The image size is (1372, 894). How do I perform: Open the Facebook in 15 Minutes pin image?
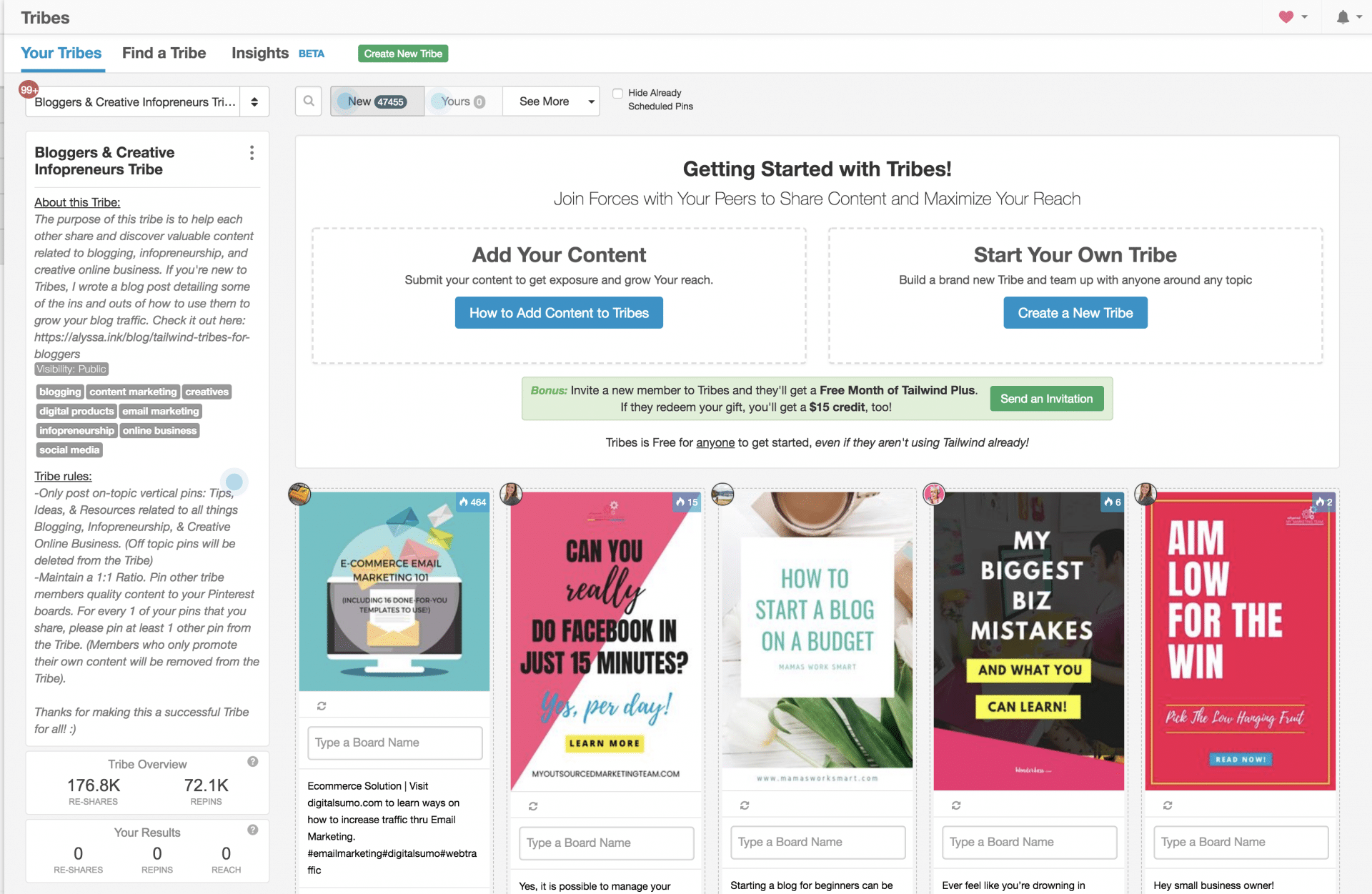coord(606,641)
